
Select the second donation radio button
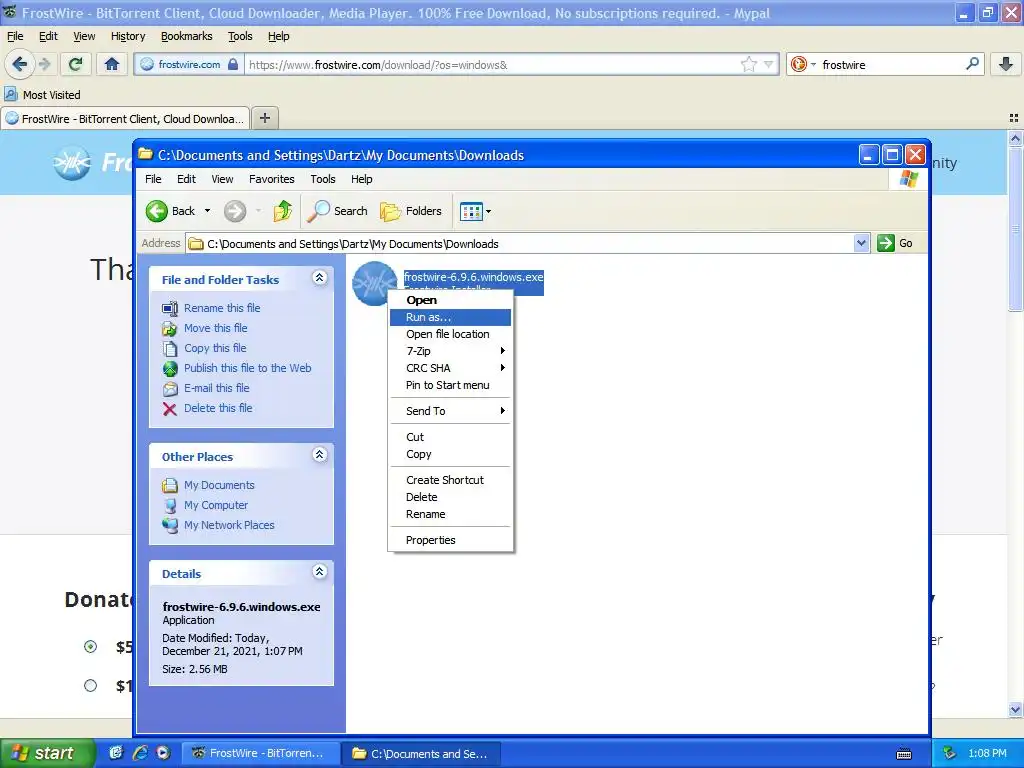(90, 686)
